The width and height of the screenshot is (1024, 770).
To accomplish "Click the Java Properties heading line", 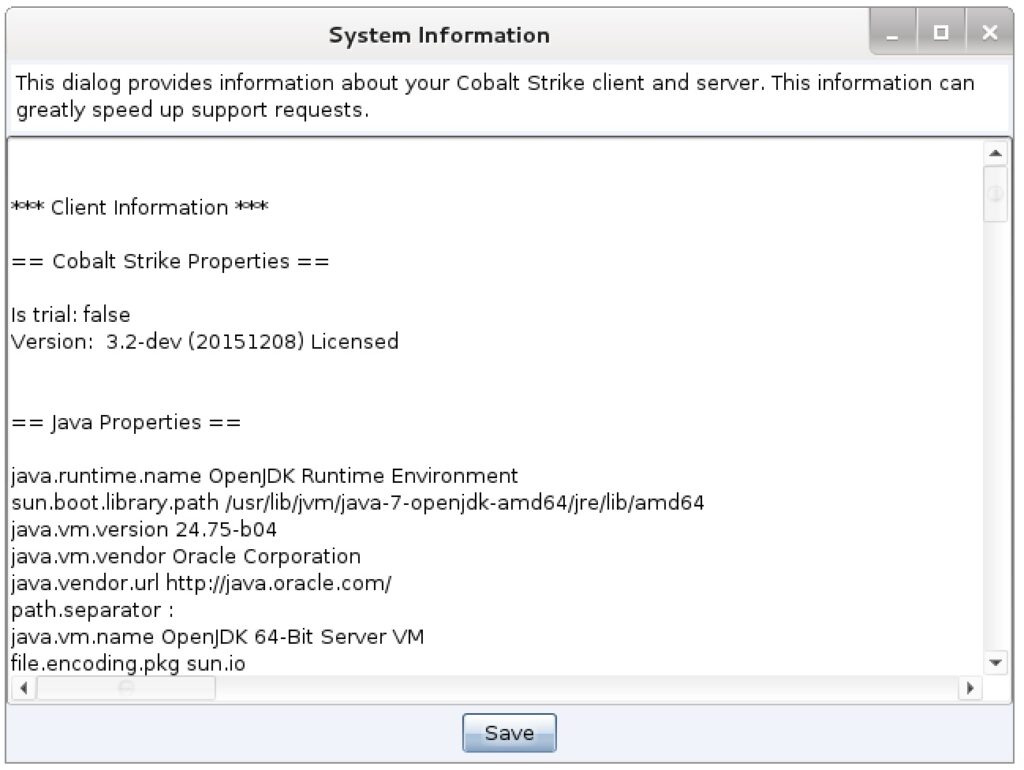I will (x=126, y=422).
